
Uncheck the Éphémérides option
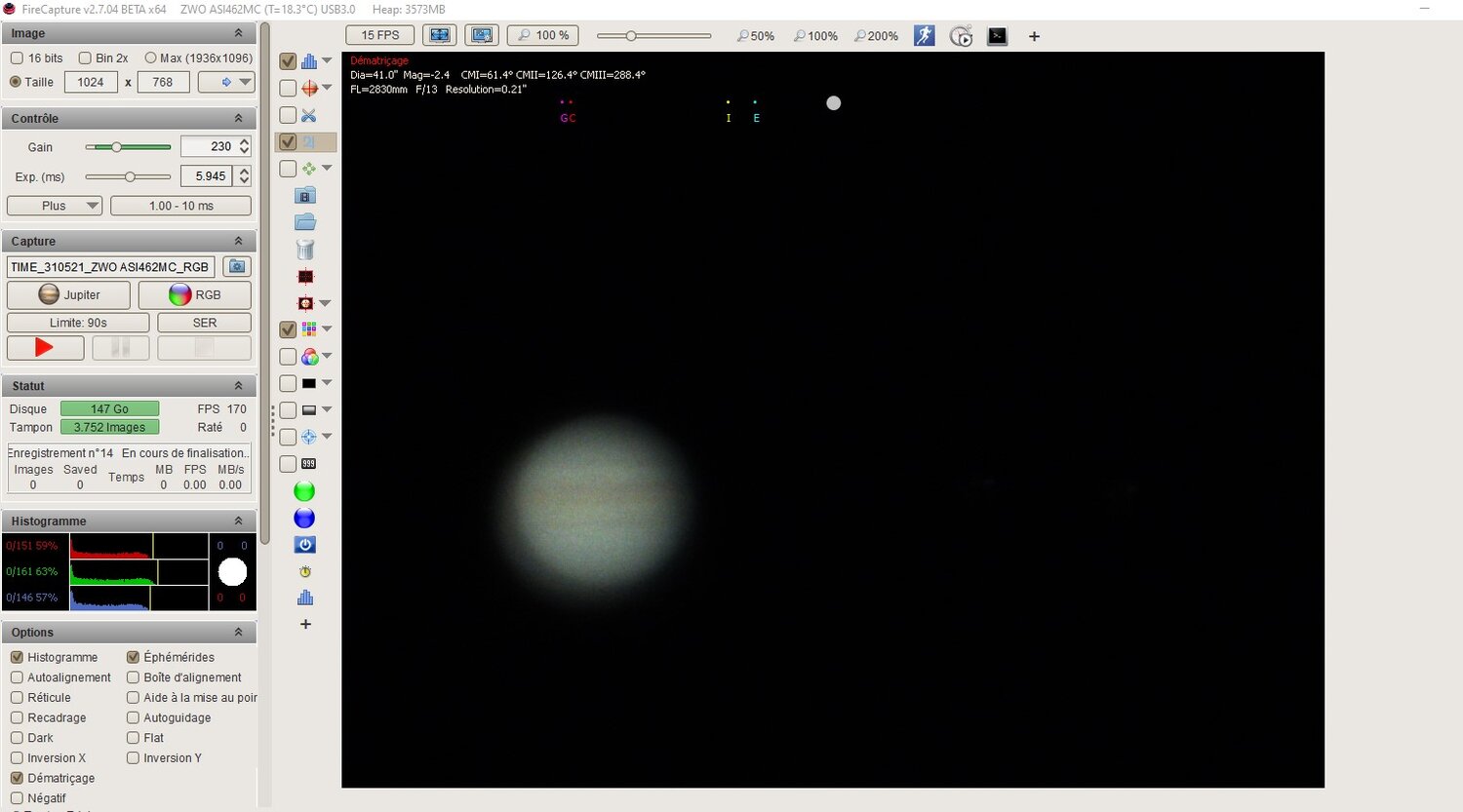coord(133,657)
